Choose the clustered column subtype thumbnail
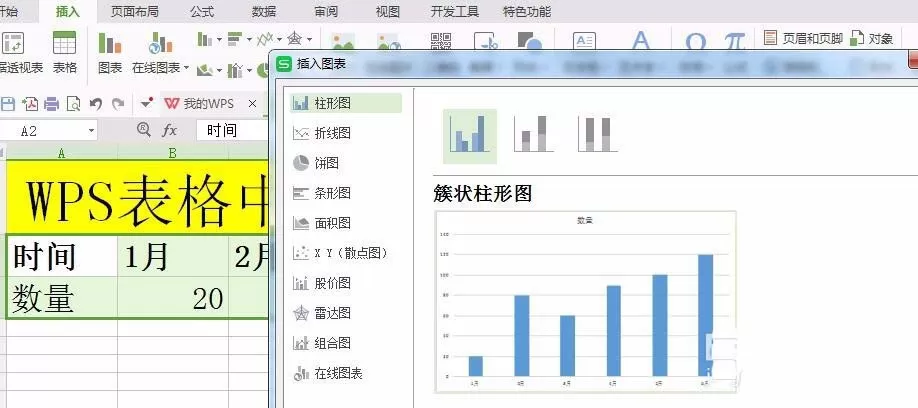The image size is (918, 408). [470, 136]
